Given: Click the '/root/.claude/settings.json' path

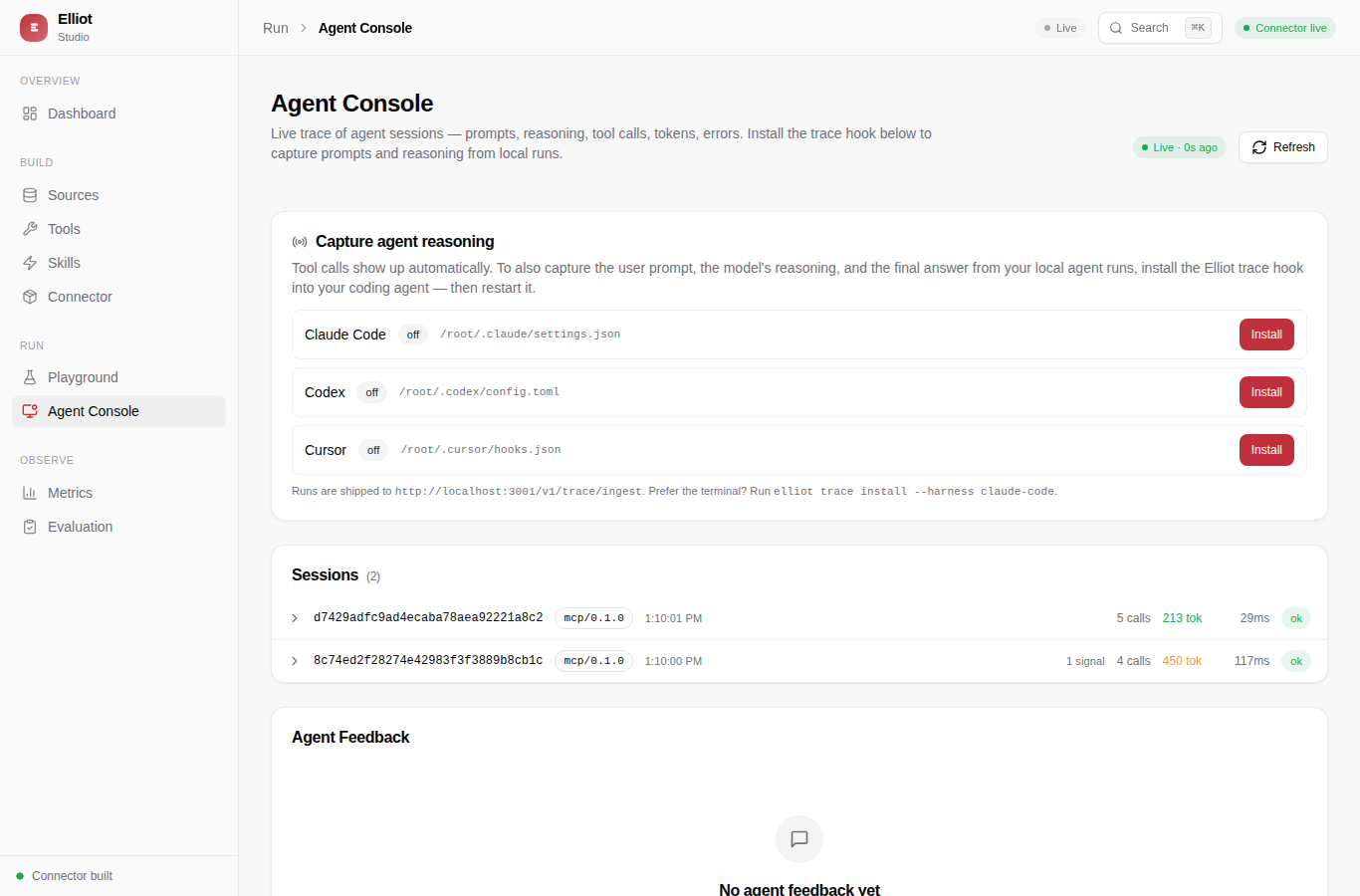Looking at the screenshot, I should point(531,335).
